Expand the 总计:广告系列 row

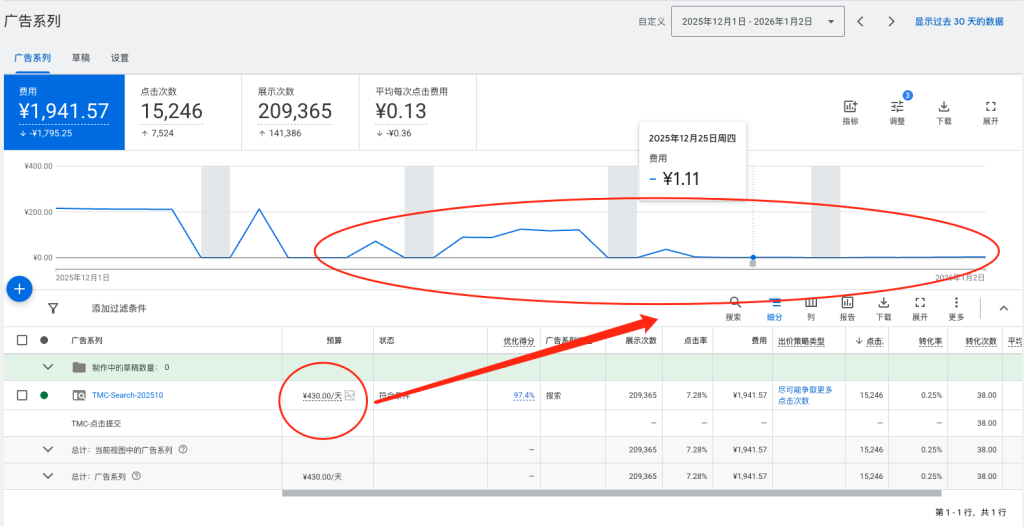(48, 476)
